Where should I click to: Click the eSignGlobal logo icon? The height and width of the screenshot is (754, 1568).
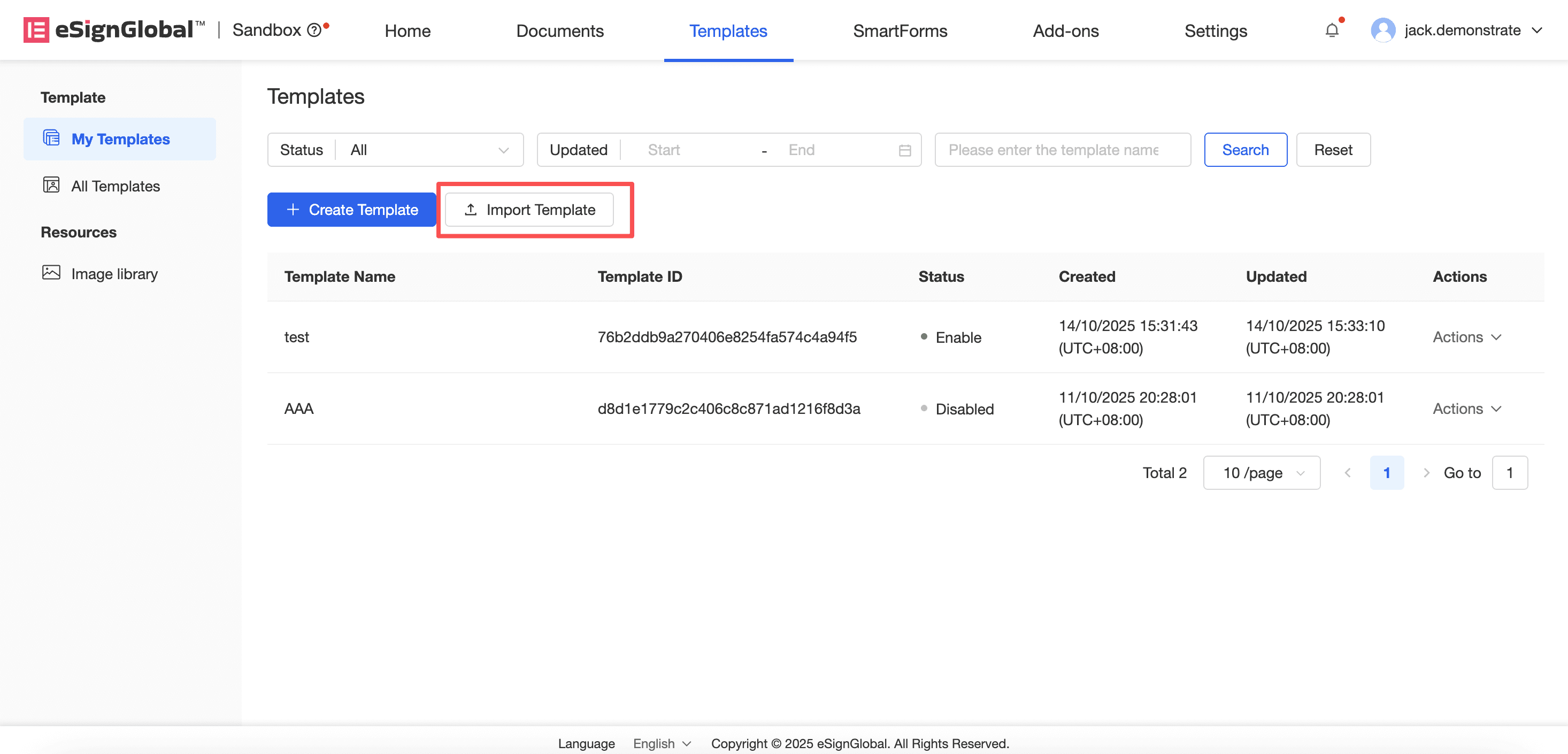click(x=36, y=30)
